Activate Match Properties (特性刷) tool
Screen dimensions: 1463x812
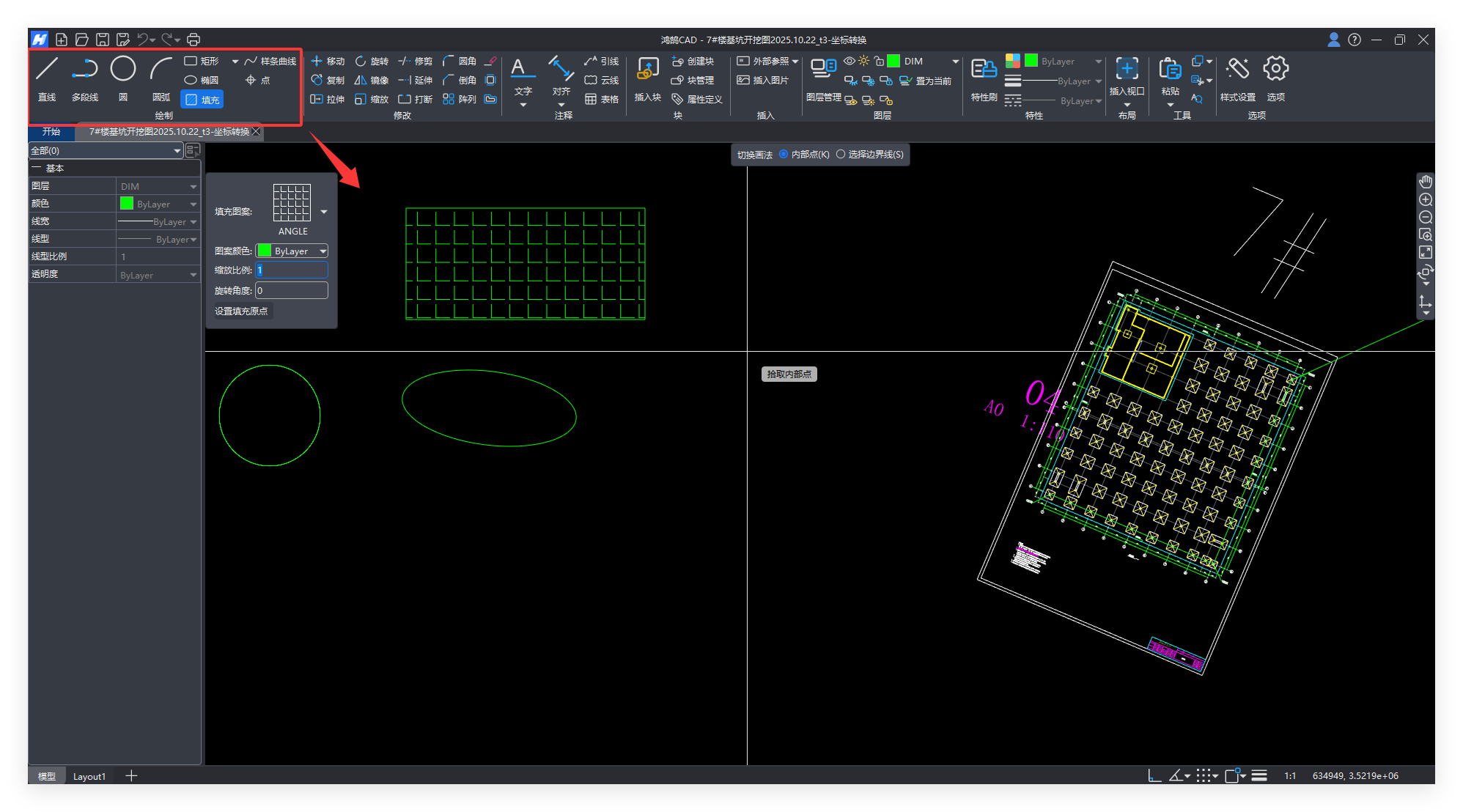point(984,70)
